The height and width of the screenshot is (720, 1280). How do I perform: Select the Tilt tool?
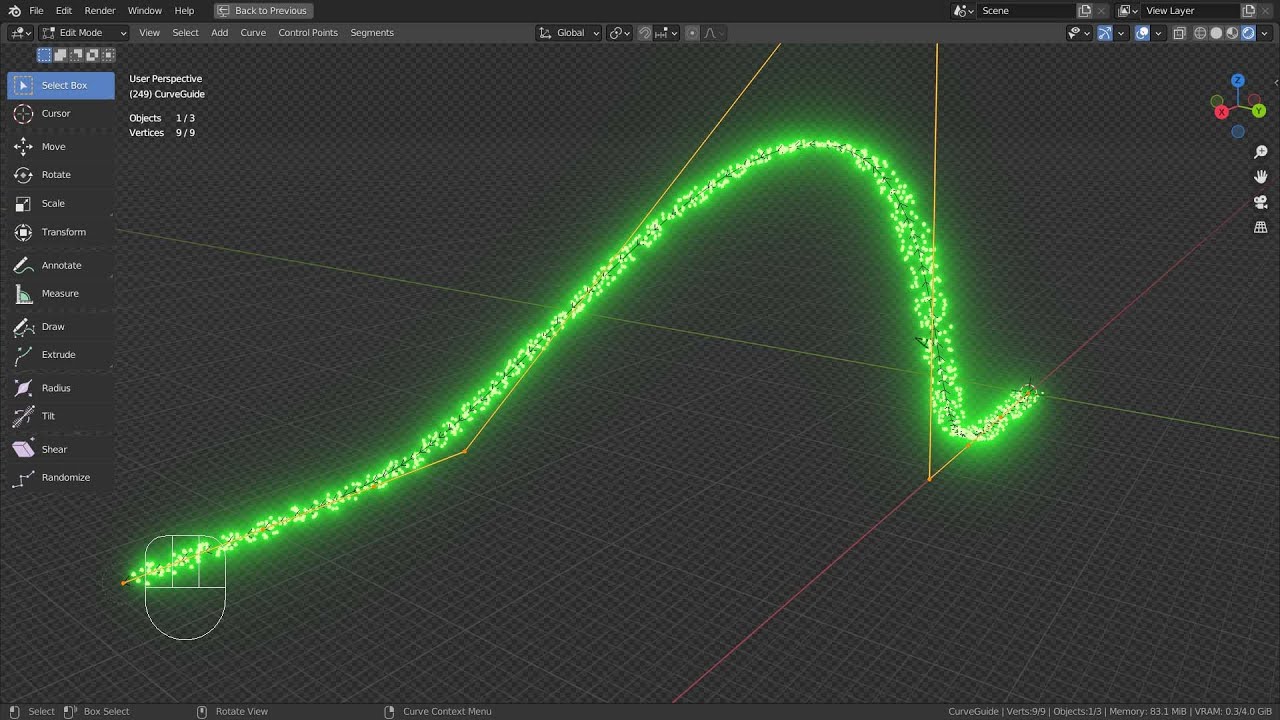[x=60, y=416]
